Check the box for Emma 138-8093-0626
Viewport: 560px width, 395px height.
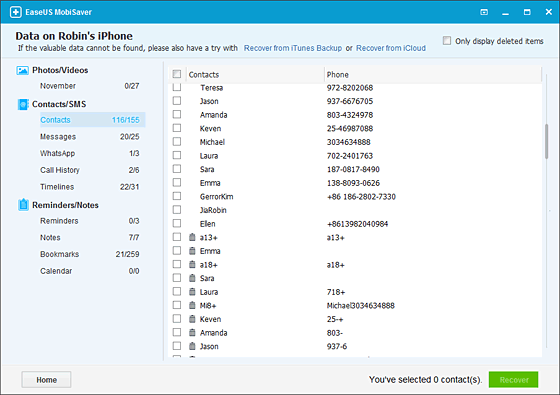tap(177, 182)
